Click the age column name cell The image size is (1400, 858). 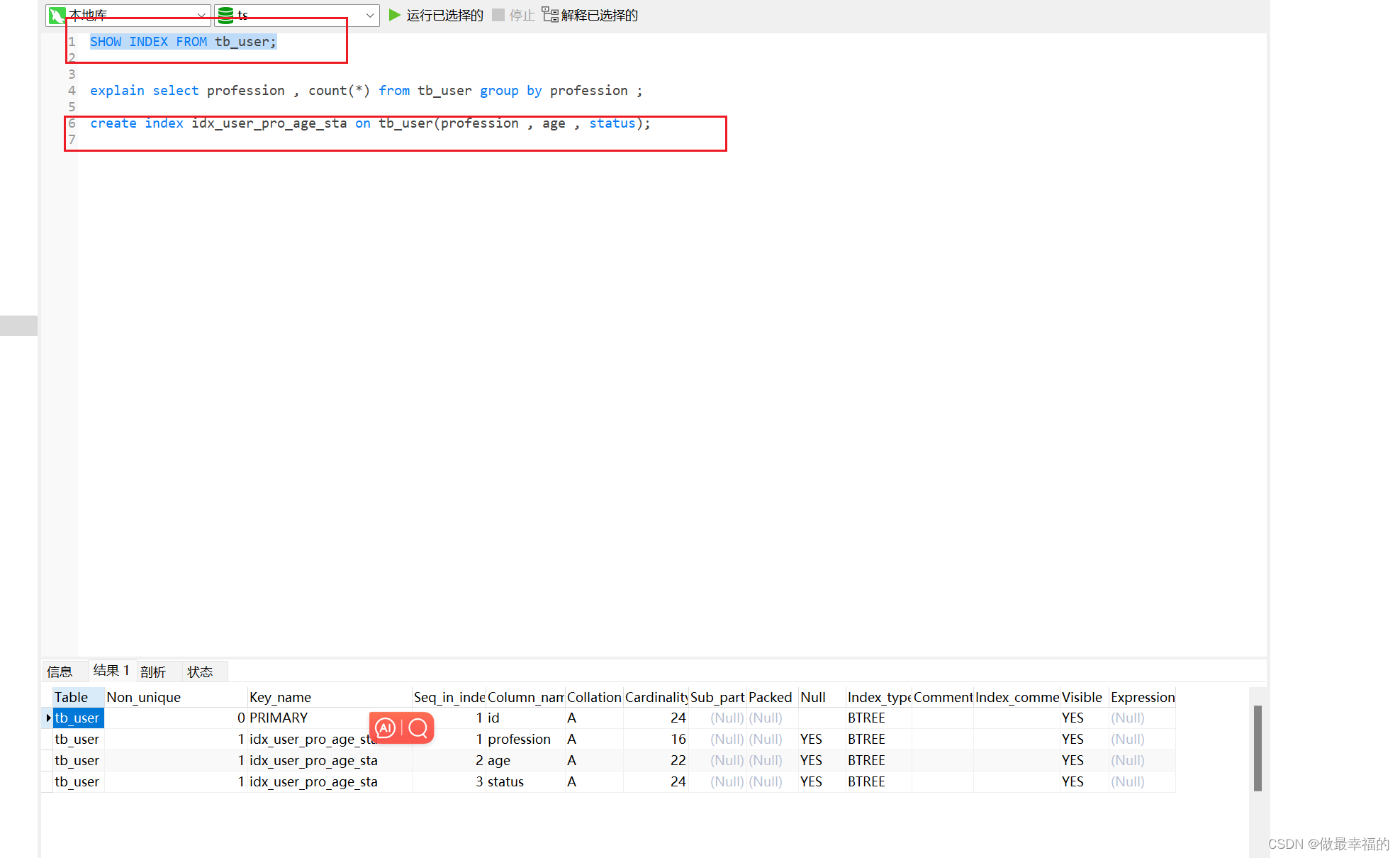pos(525,760)
